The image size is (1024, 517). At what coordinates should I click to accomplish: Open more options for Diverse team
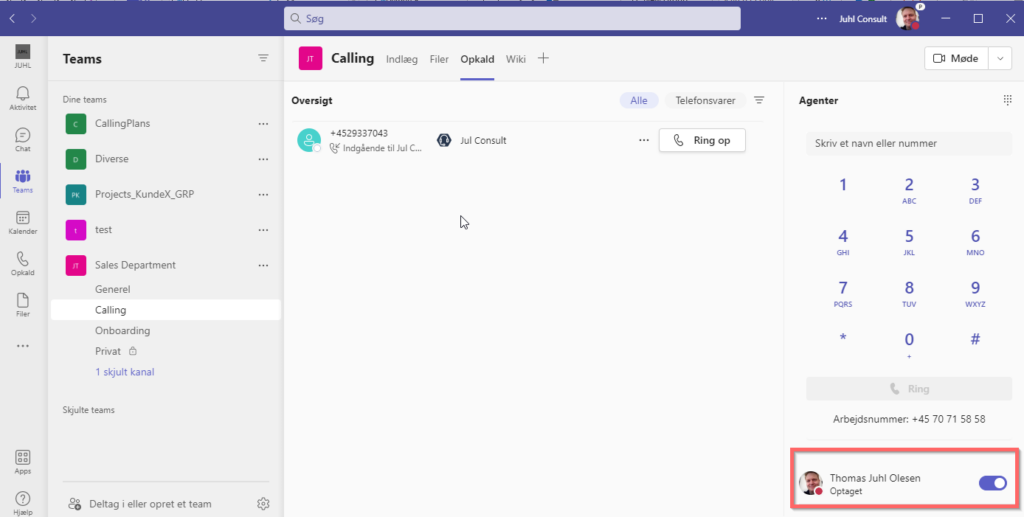pyautogui.click(x=263, y=159)
